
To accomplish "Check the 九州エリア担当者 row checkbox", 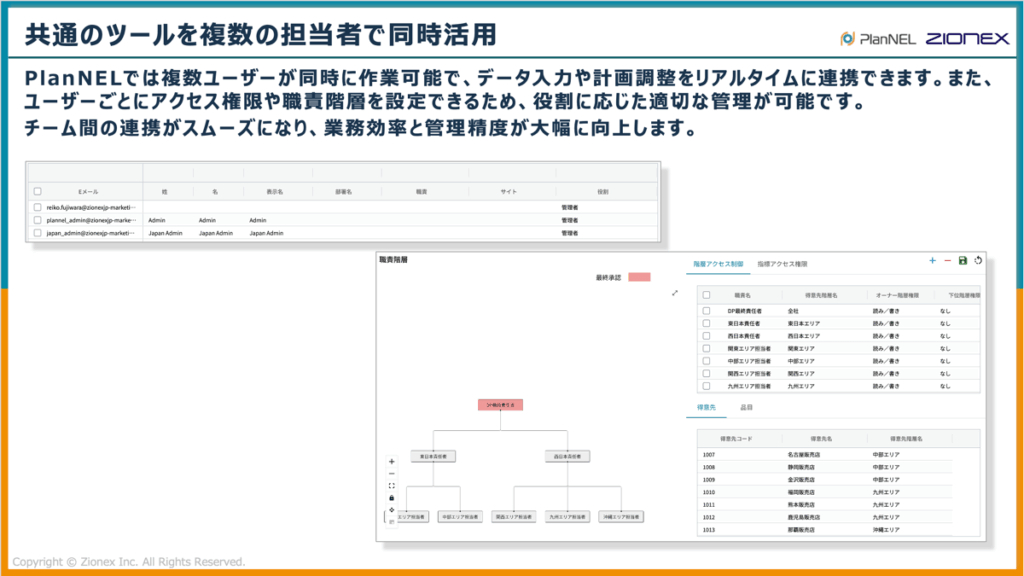I will pos(706,386).
